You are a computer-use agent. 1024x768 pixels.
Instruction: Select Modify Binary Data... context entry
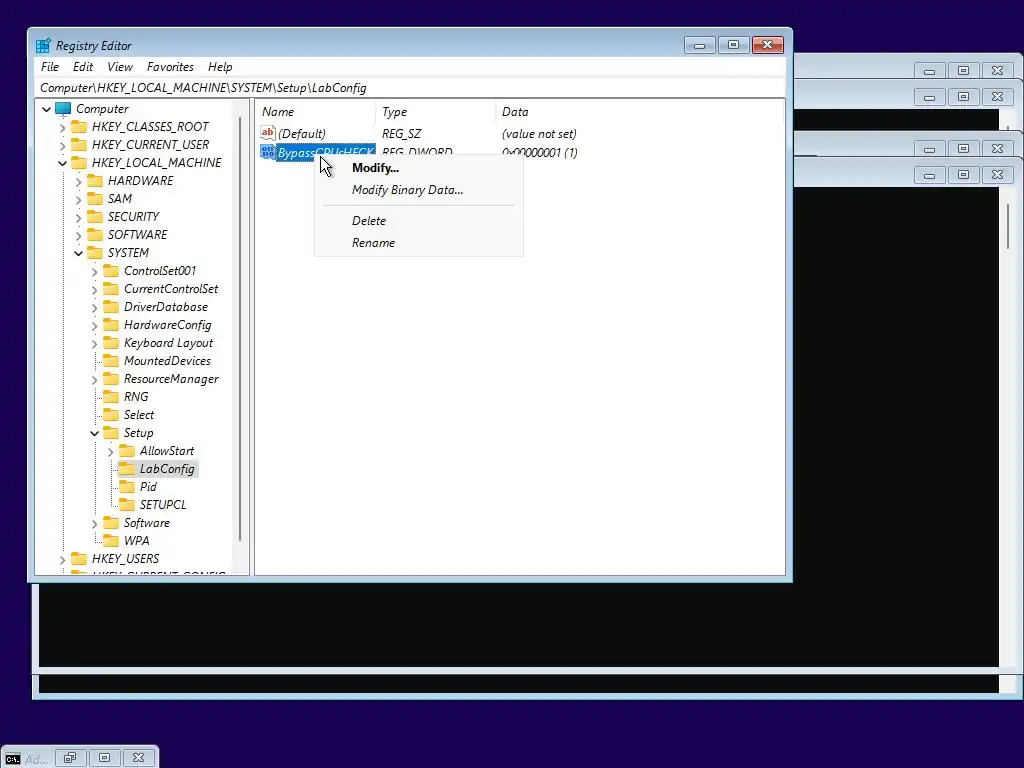point(407,190)
